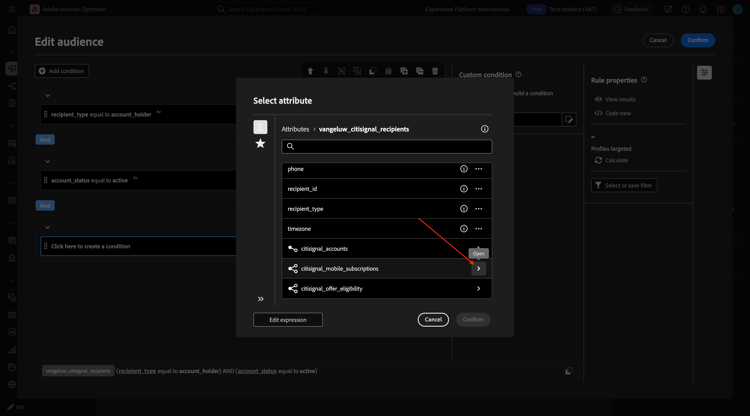Show info for the recipient_id attribute
Screen dimensions: 750x416
pos(463,189)
